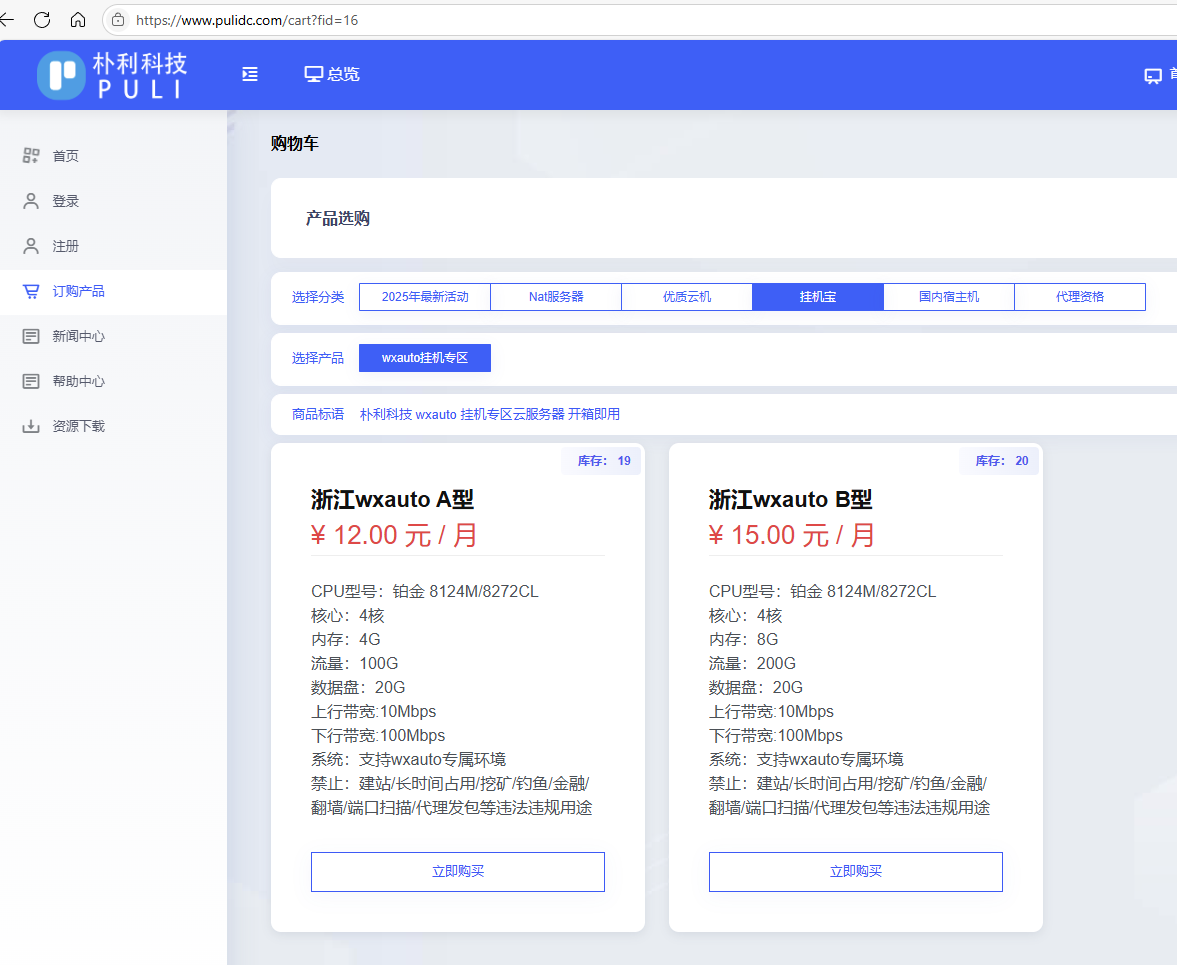Click the browser back arrow

(x=7, y=20)
